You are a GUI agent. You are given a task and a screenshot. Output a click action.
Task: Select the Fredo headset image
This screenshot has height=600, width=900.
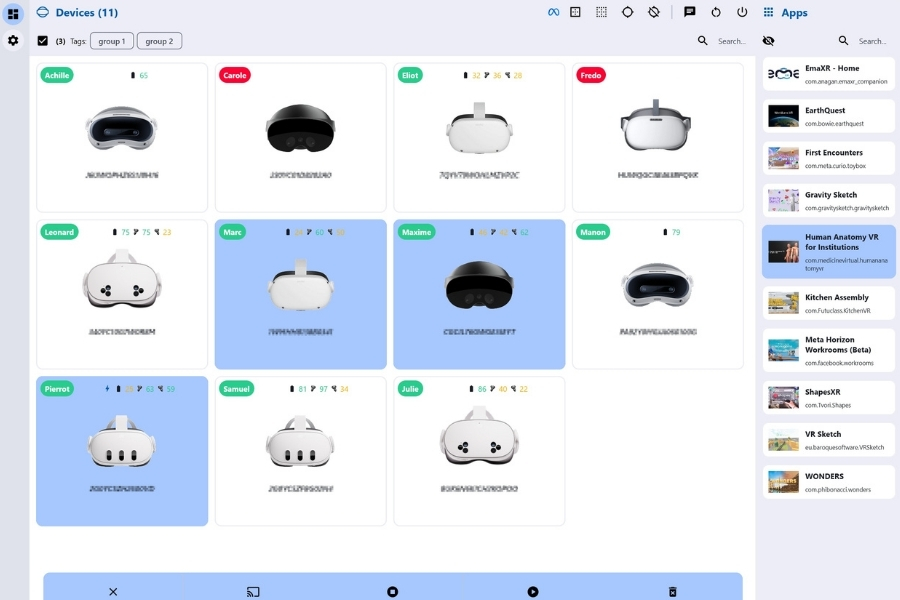[655, 126]
